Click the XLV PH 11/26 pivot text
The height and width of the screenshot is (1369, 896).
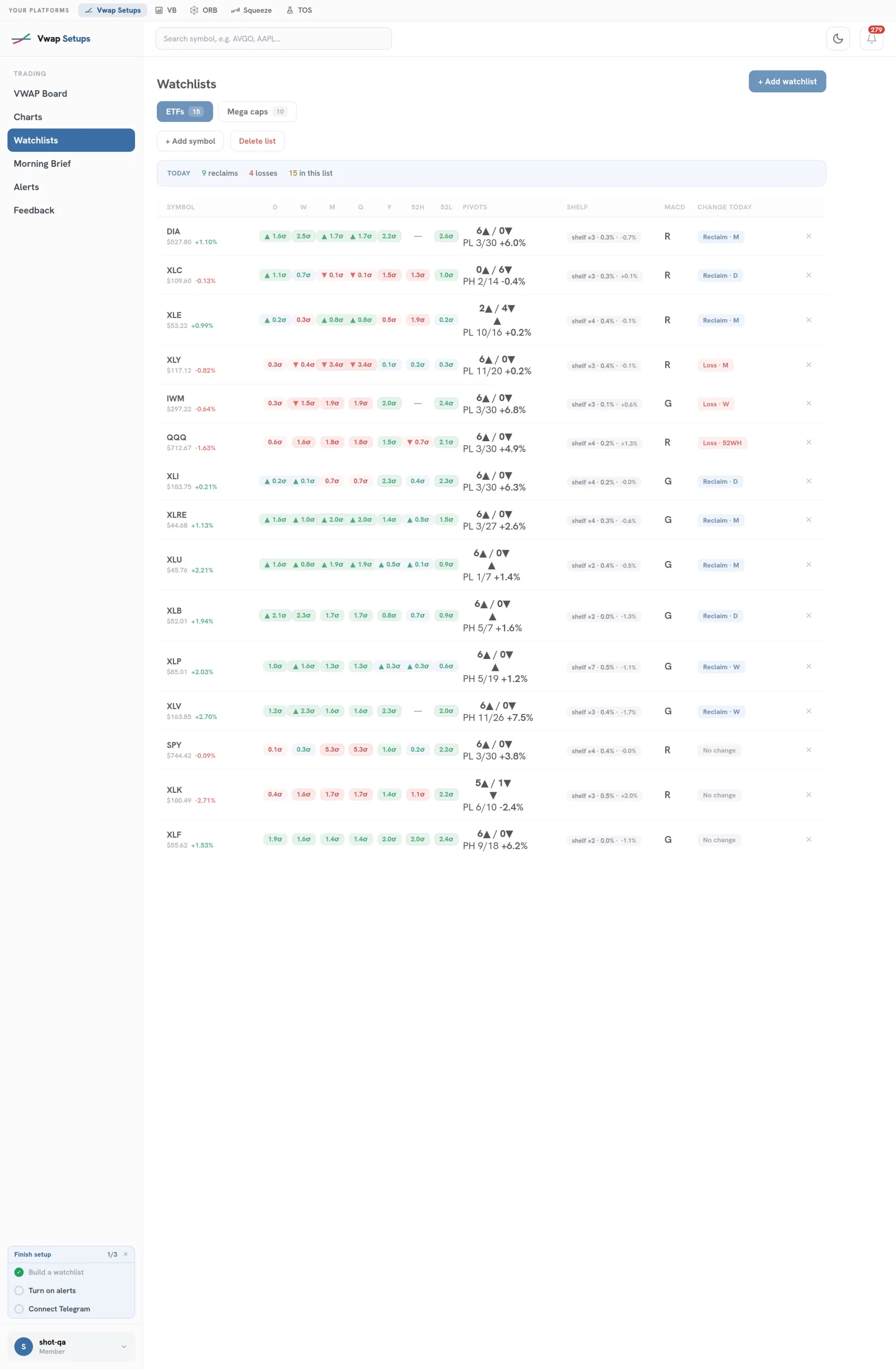(x=498, y=717)
